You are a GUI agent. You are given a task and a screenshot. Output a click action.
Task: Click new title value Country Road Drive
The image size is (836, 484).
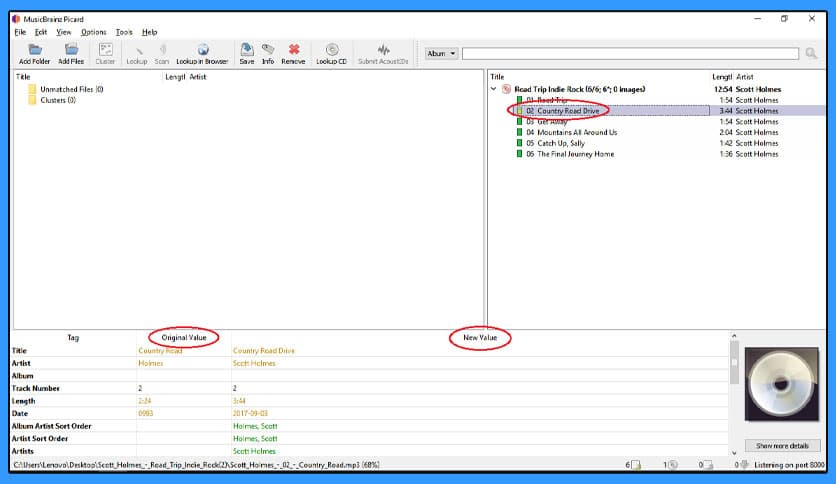[x=264, y=351]
